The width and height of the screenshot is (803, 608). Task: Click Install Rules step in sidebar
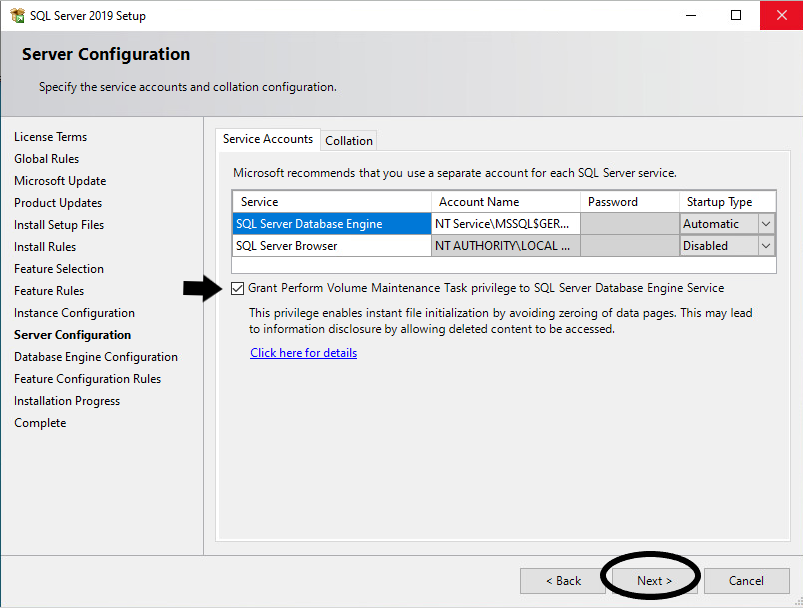click(x=45, y=247)
